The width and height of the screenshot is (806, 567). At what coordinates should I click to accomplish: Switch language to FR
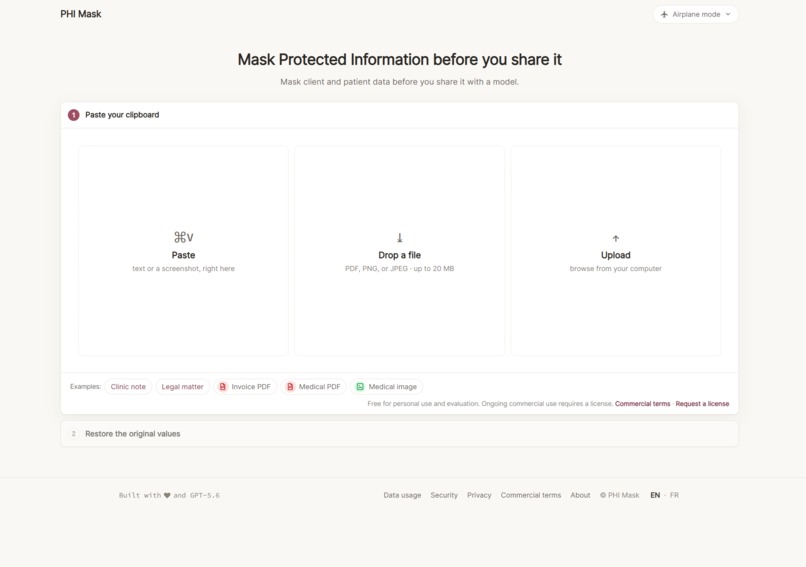(674, 495)
